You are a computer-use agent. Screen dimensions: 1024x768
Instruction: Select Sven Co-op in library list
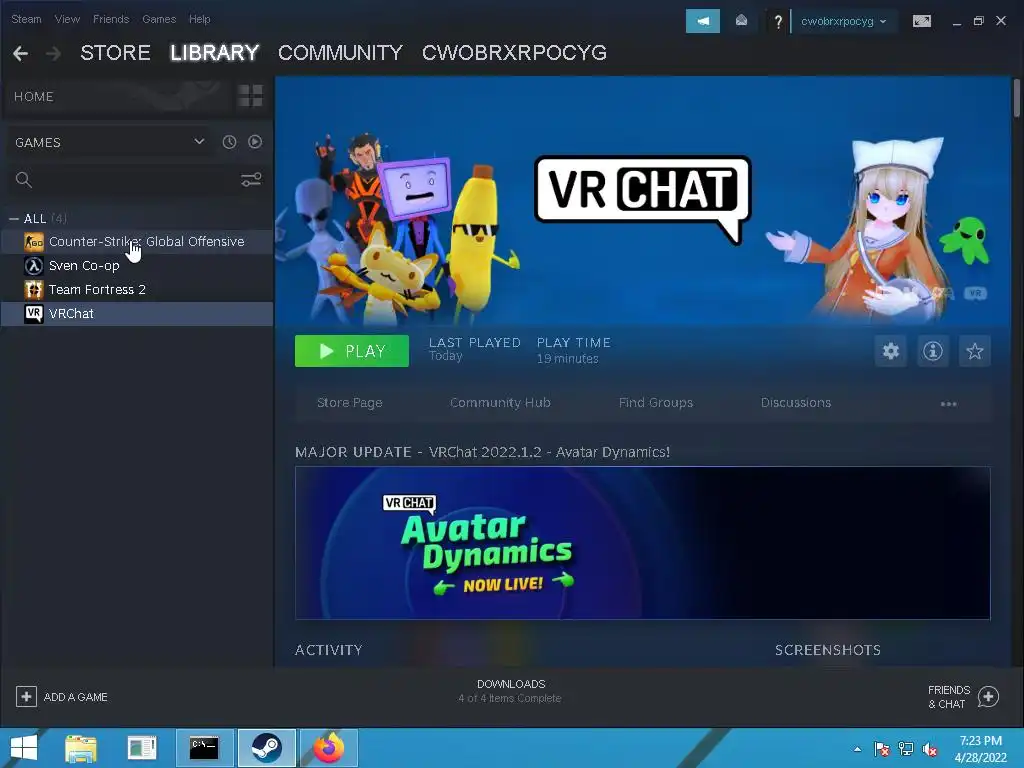tap(137, 266)
